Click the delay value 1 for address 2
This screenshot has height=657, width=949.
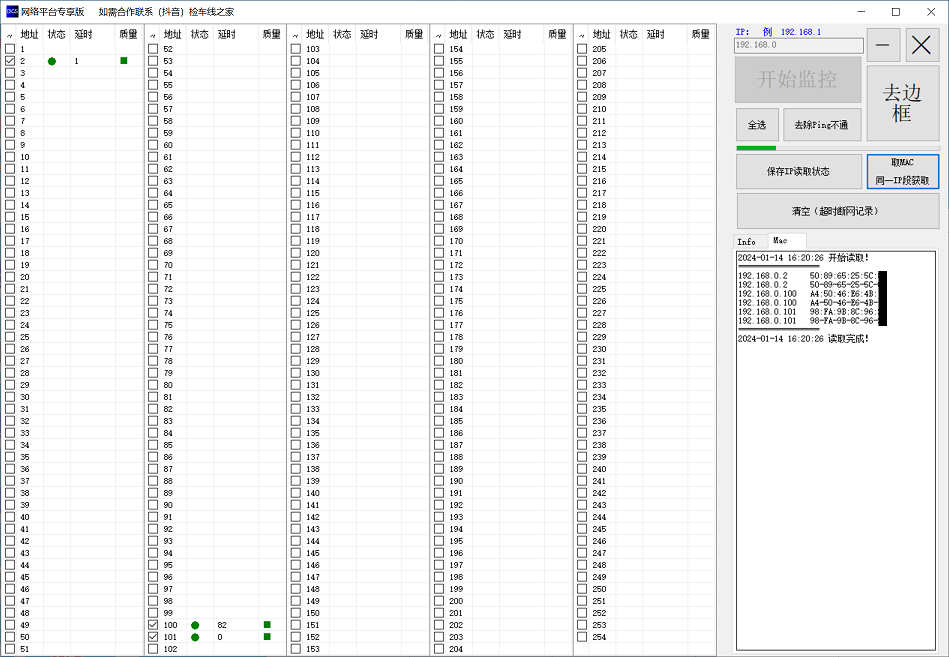tap(76, 61)
